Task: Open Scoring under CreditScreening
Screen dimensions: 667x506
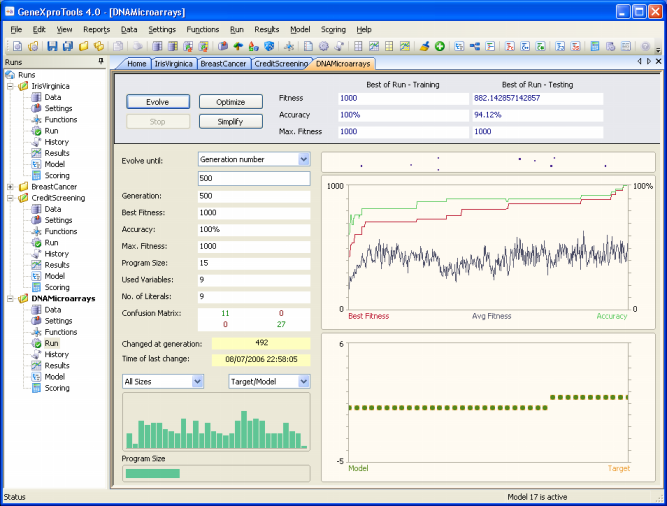Action: click(57, 287)
